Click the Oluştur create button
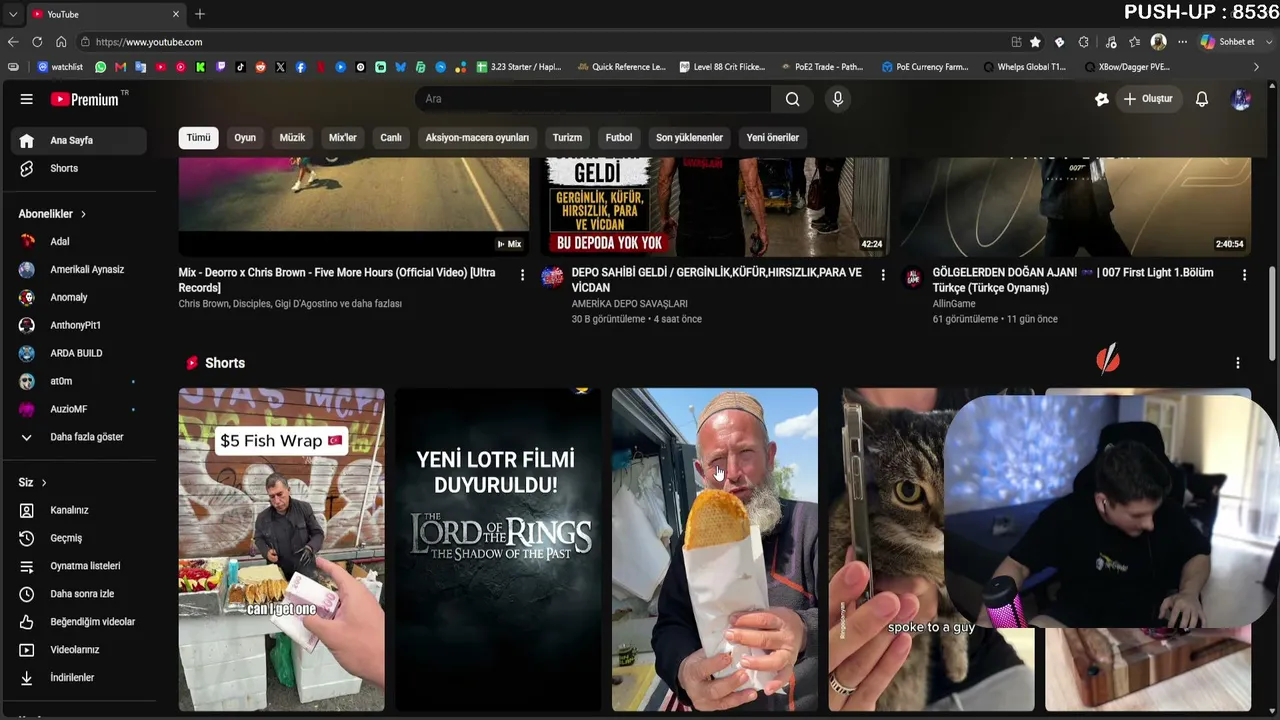The image size is (1280, 720). [1148, 99]
